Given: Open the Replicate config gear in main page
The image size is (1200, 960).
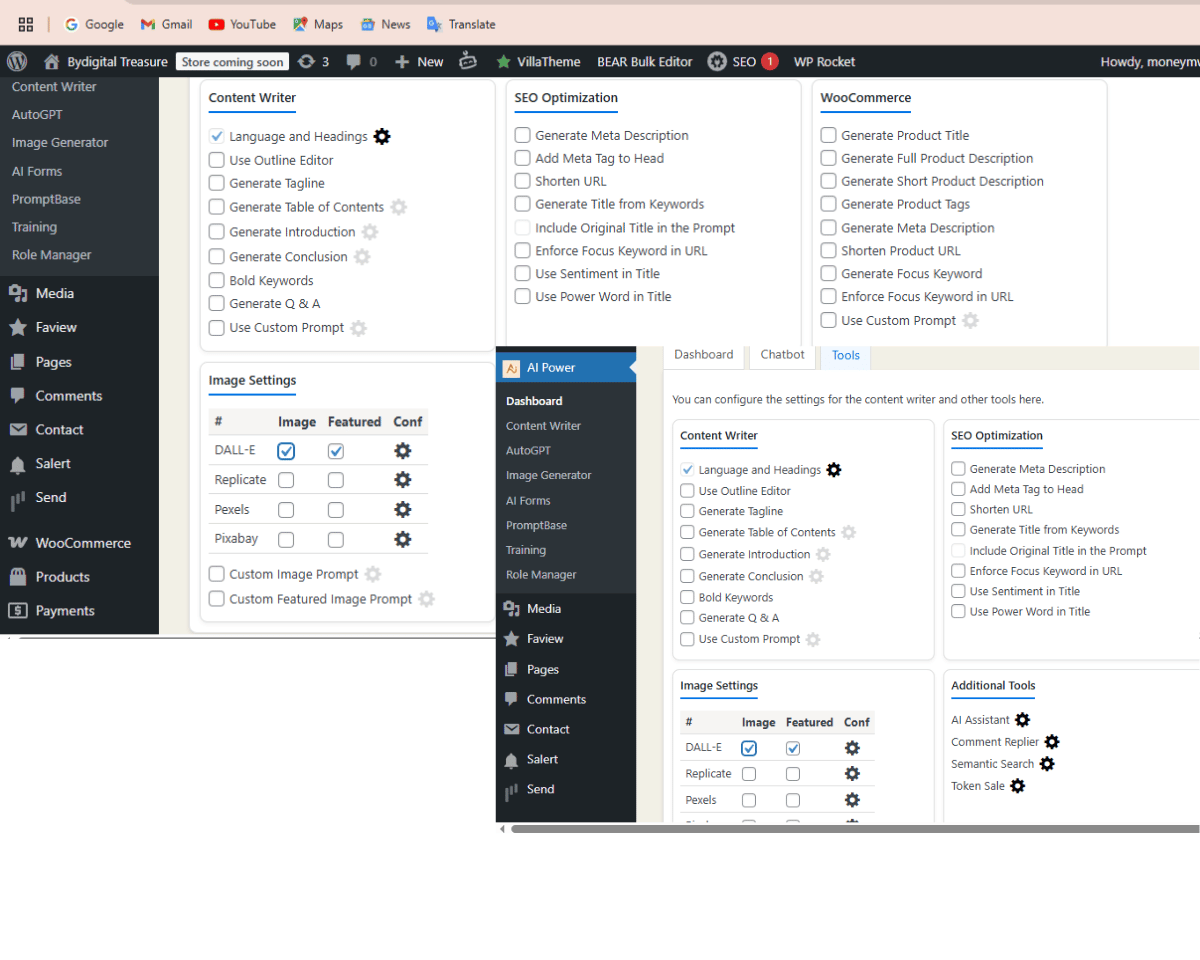Looking at the screenshot, I should [403, 480].
